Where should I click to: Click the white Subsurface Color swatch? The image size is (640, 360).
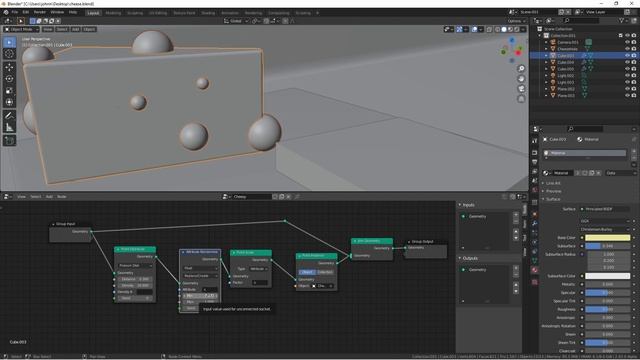tap(608, 276)
